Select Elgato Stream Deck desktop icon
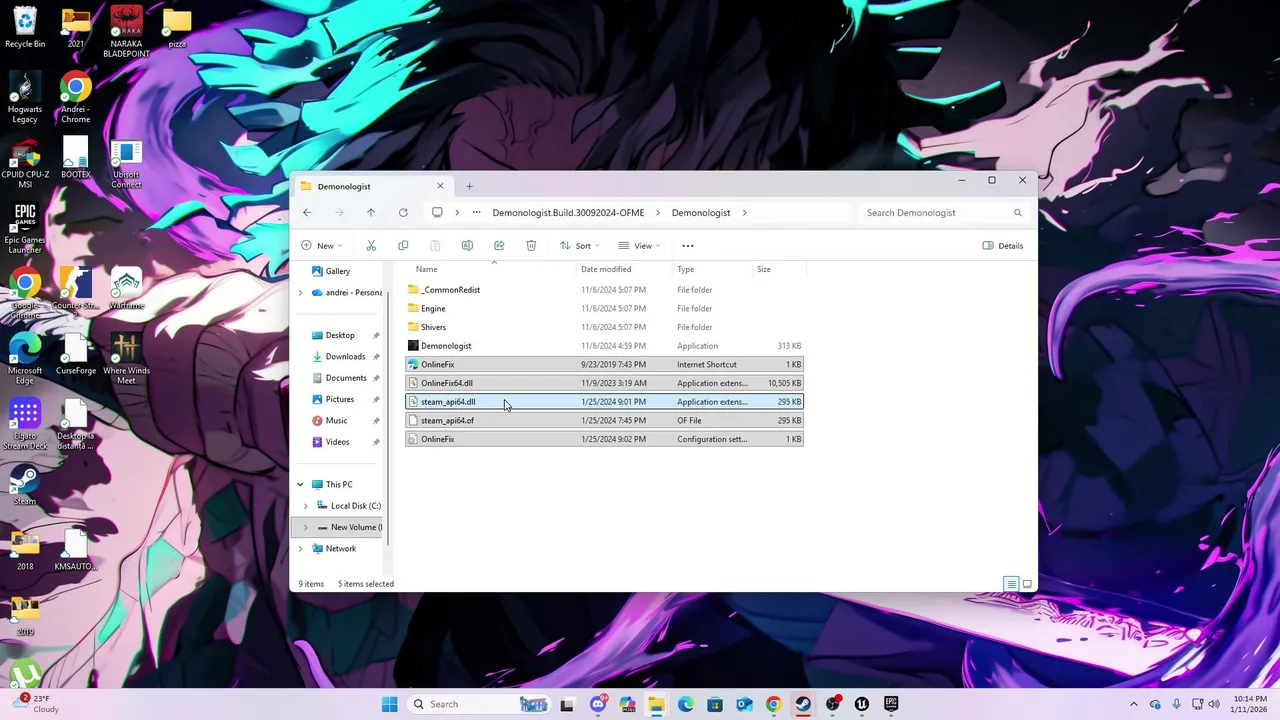Screen dimensions: 1280x720 click(25, 425)
